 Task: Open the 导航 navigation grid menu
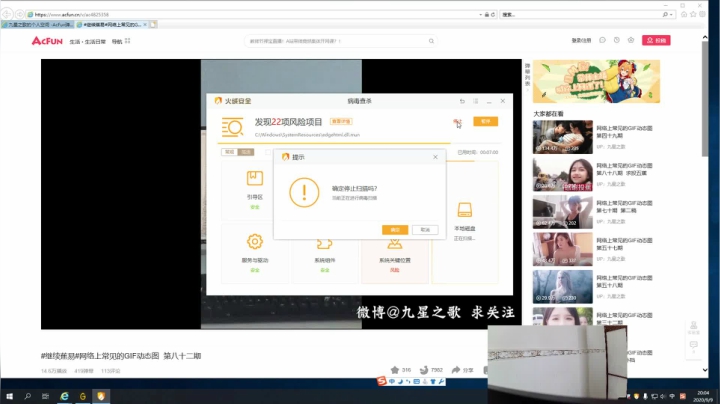point(121,41)
